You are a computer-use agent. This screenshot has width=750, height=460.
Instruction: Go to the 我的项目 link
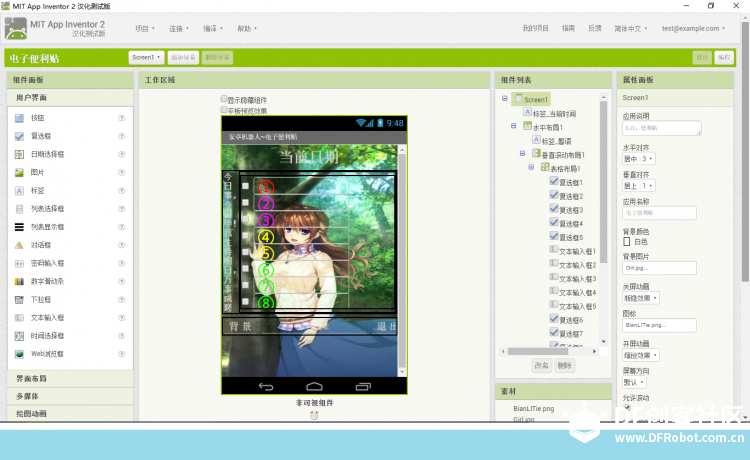535,29
